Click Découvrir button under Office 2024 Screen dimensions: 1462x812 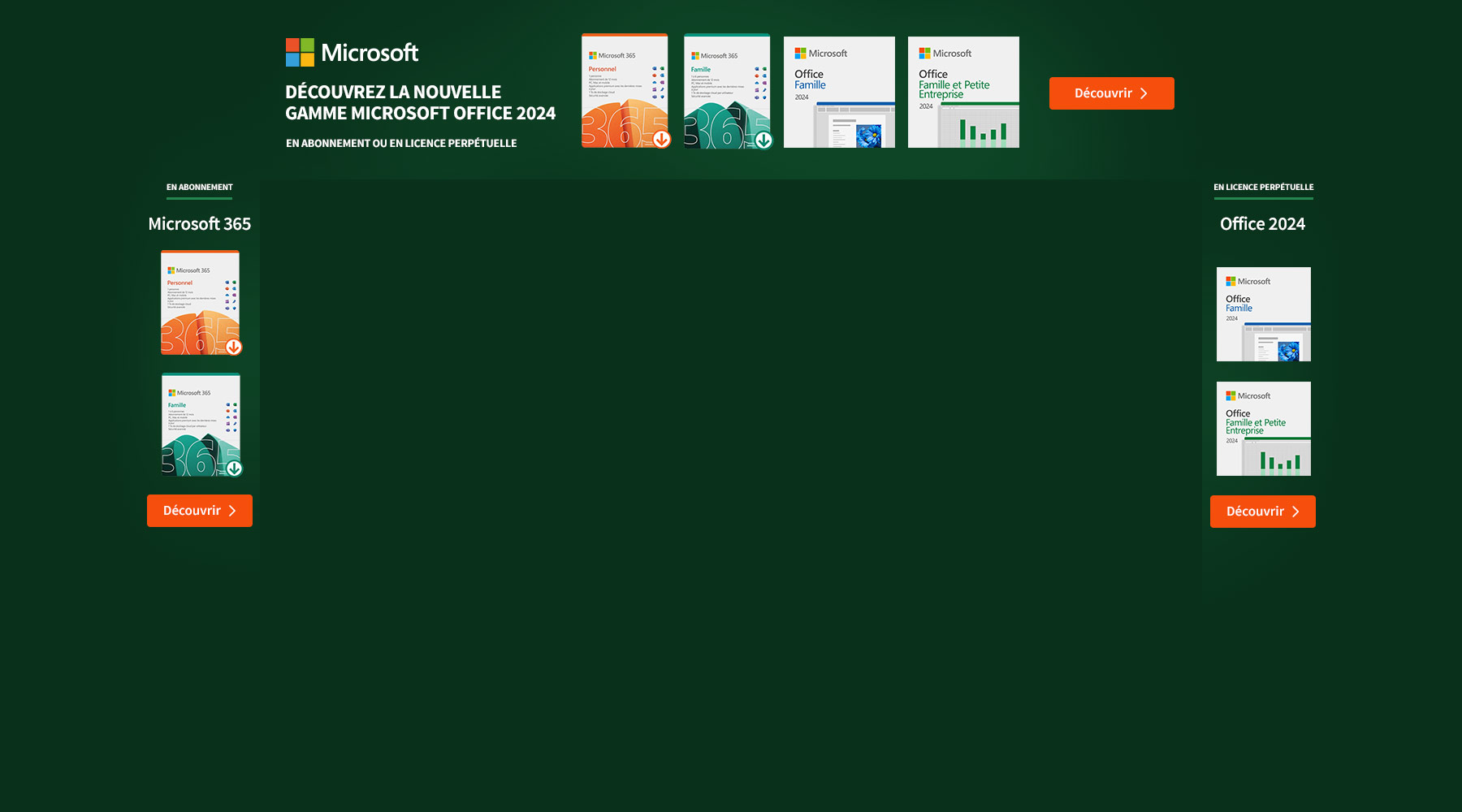point(1263,512)
